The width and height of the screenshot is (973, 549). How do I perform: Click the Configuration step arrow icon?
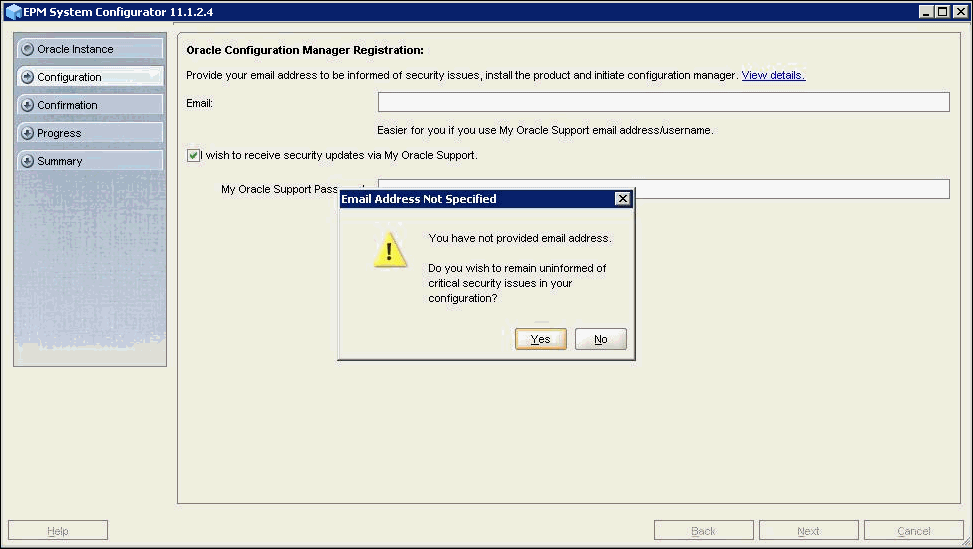[x=27, y=77]
